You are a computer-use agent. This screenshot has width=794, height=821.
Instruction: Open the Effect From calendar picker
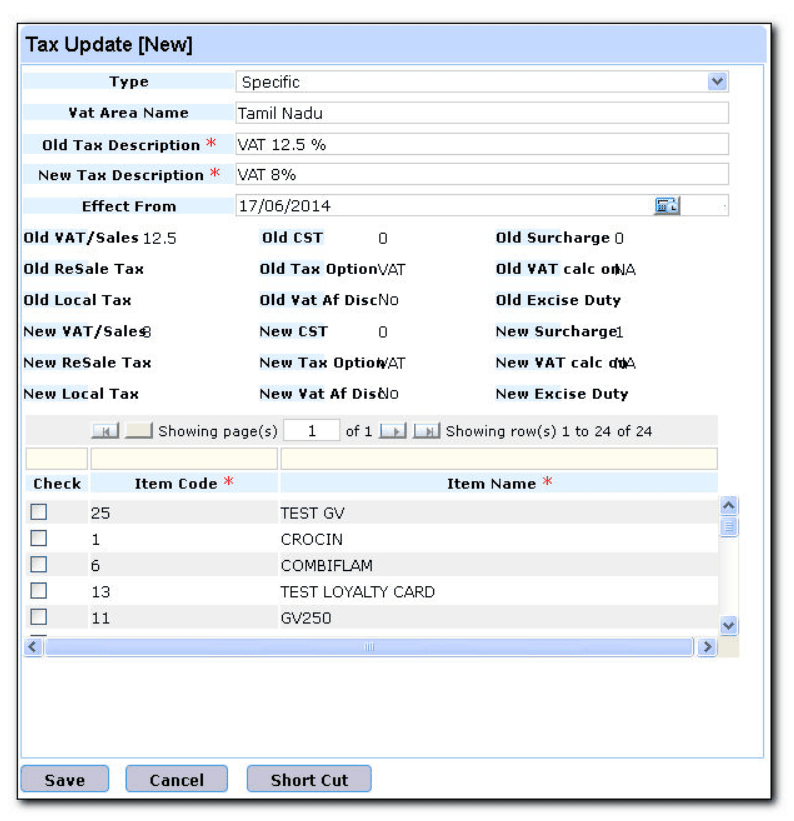(x=667, y=206)
